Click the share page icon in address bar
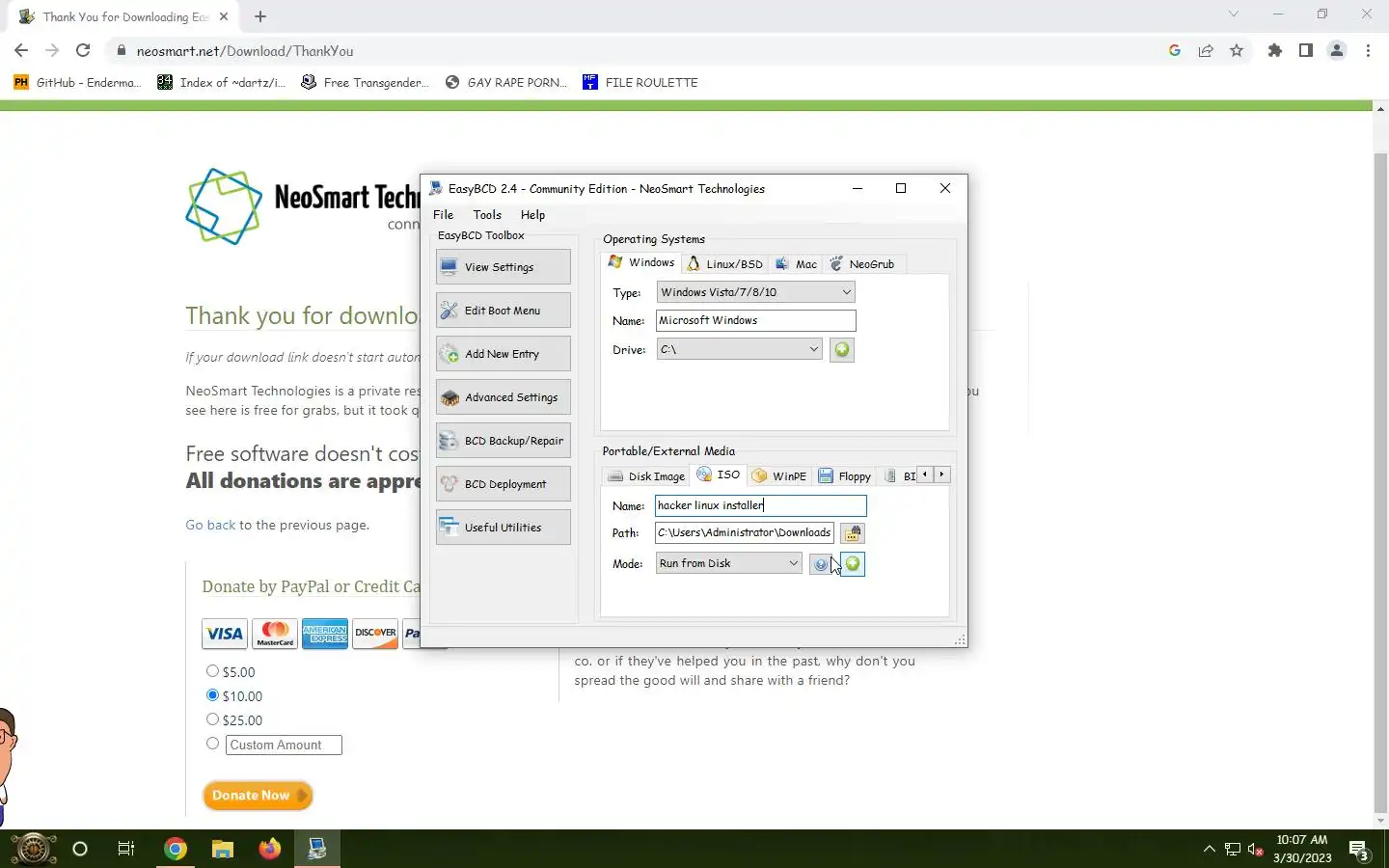The height and width of the screenshot is (868, 1389). point(1206,51)
